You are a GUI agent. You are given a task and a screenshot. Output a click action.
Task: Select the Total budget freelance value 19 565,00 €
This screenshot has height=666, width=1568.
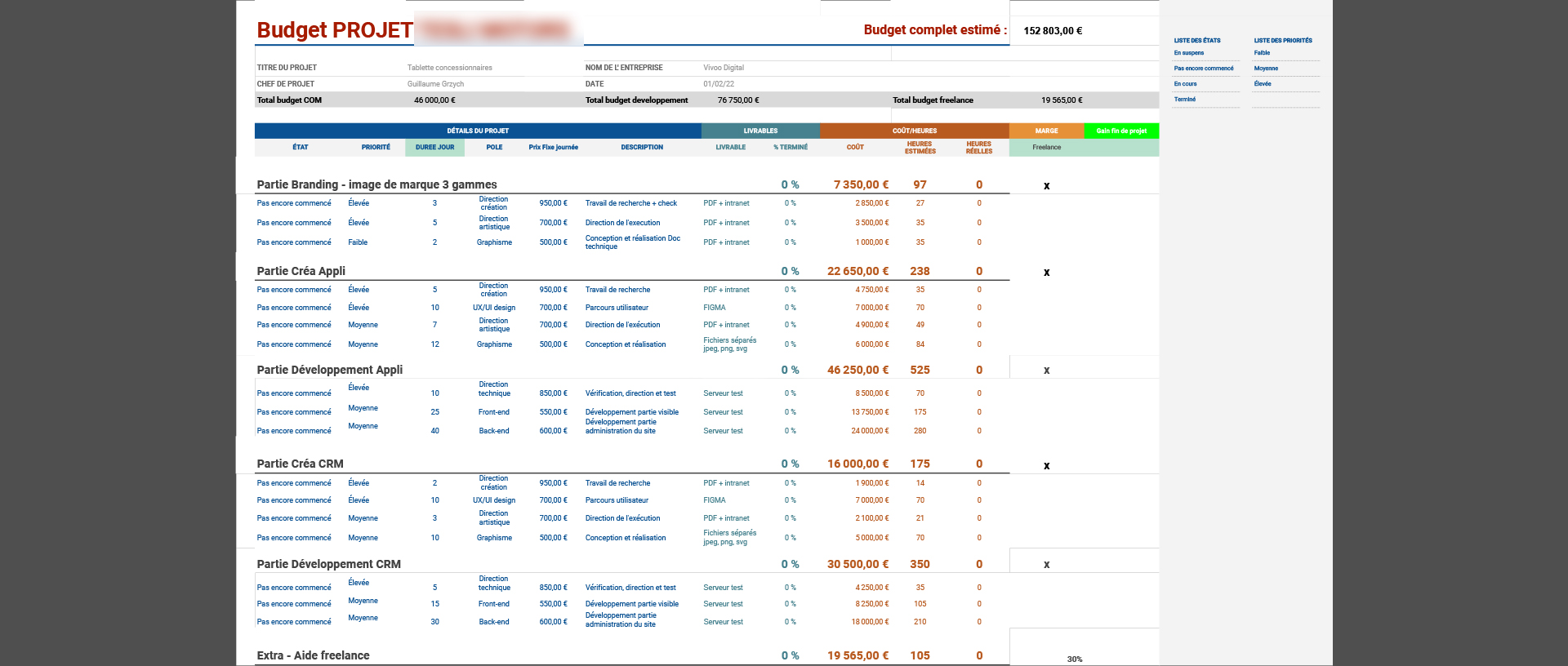(x=1062, y=100)
